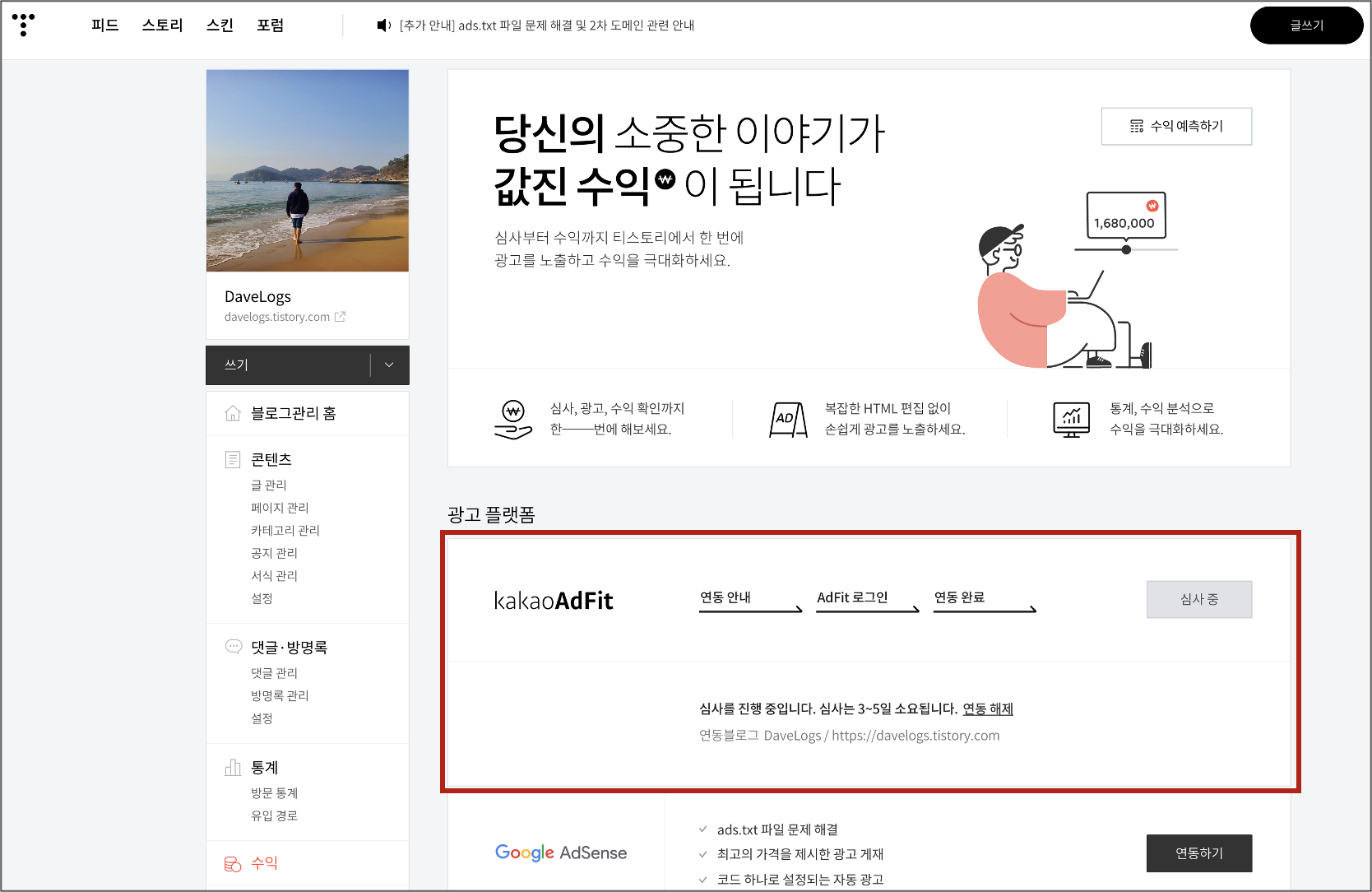This screenshot has height=892, width=1372.
Task: Click the bar chart icon beside 통계
Action: point(233,767)
